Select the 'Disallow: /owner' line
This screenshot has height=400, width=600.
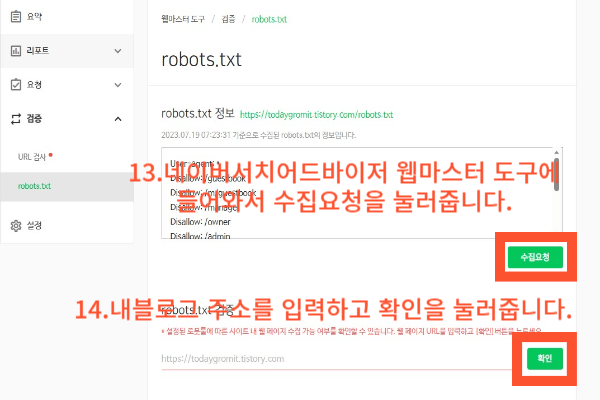201,222
